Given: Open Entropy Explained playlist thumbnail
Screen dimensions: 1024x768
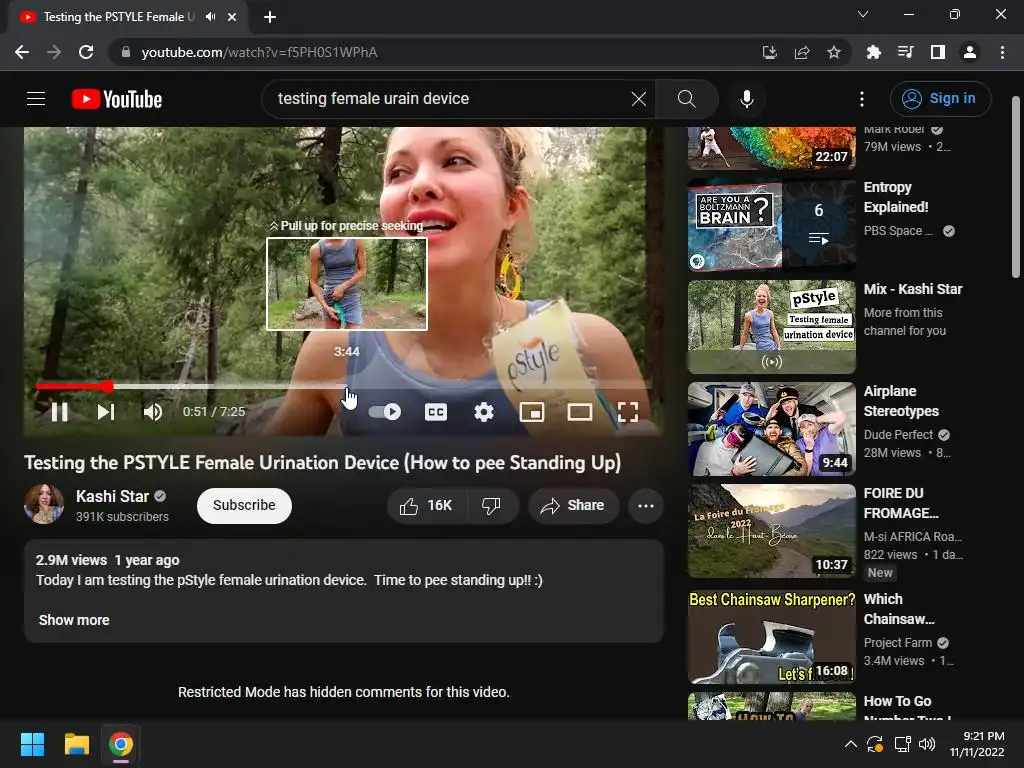Looking at the screenshot, I should pyautogui.click(x=771, y=225).
